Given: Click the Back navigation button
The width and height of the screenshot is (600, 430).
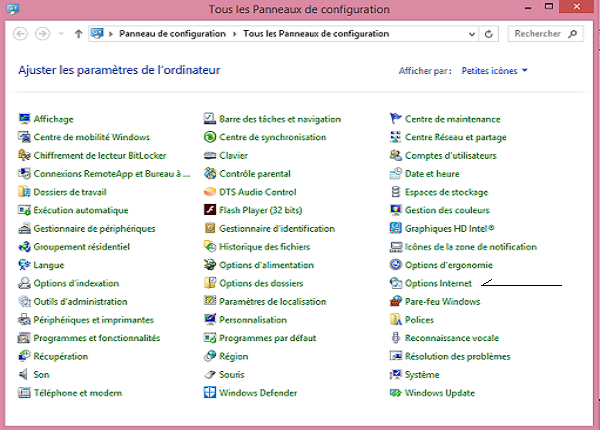Looking at the screenshot, I should (x=20, y=34).
